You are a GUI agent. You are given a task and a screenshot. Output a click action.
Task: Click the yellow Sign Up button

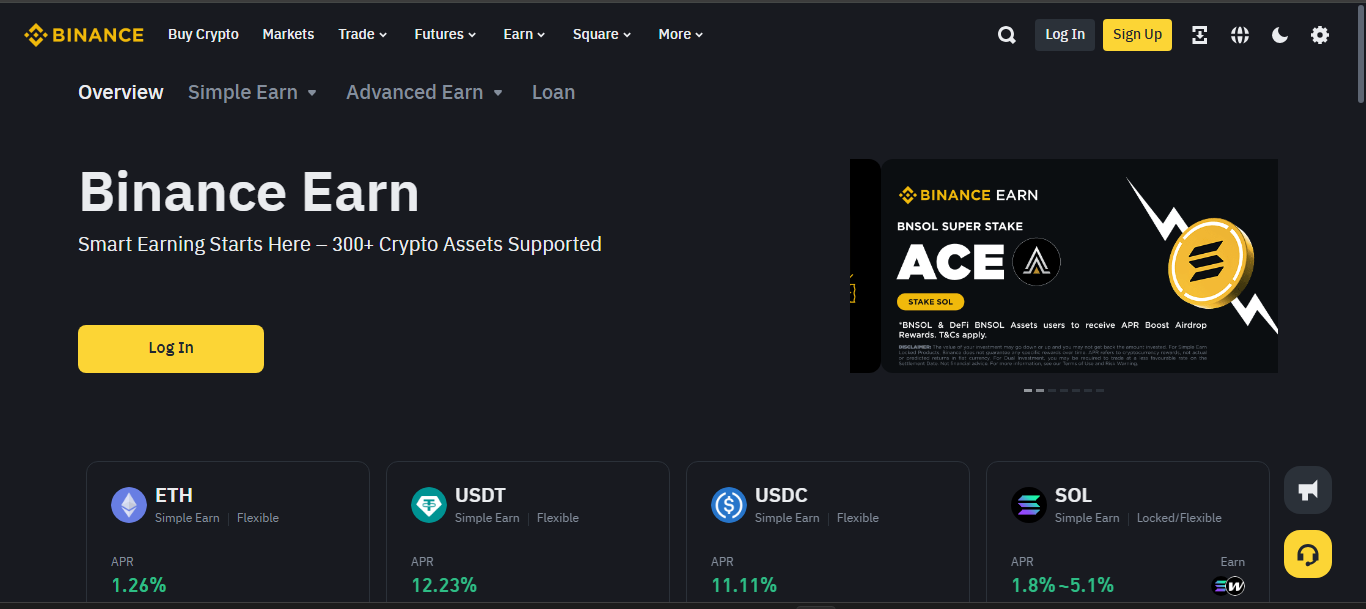(x=1137, y=35)
